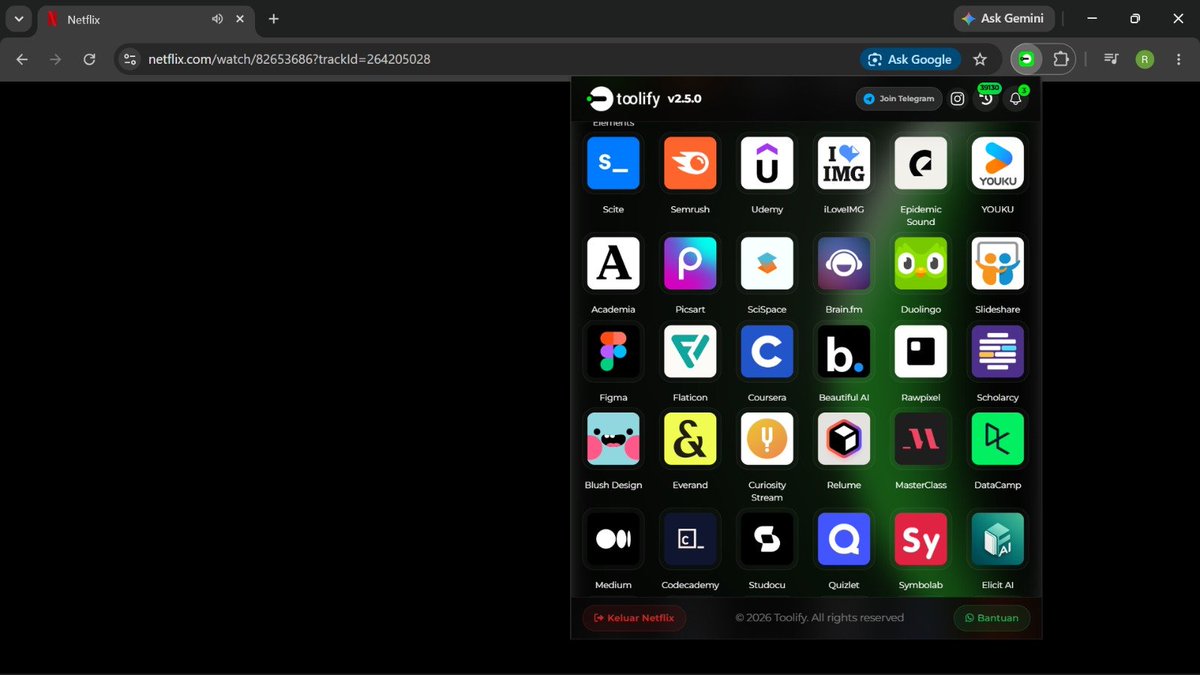Open Toolify's Instagram icon
This screenshot has width=1200, height=675.
[957, 99]
